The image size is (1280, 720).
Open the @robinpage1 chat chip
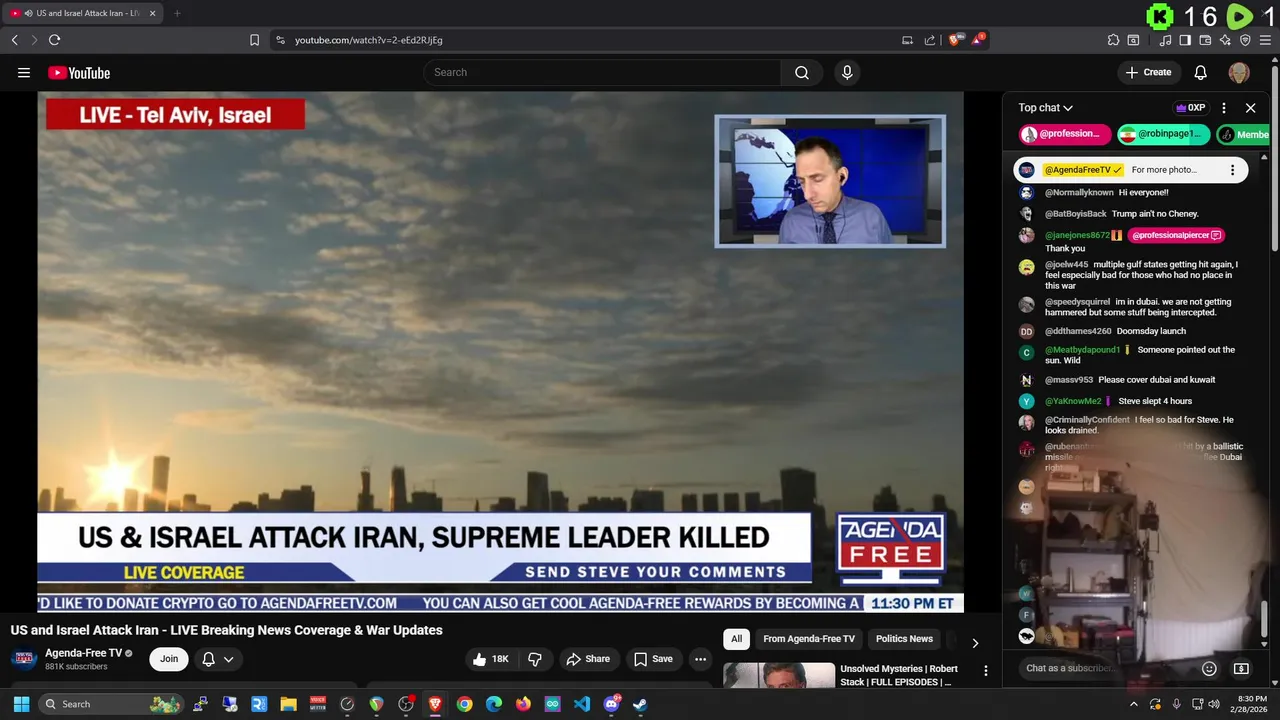(x=1164, y=134)
